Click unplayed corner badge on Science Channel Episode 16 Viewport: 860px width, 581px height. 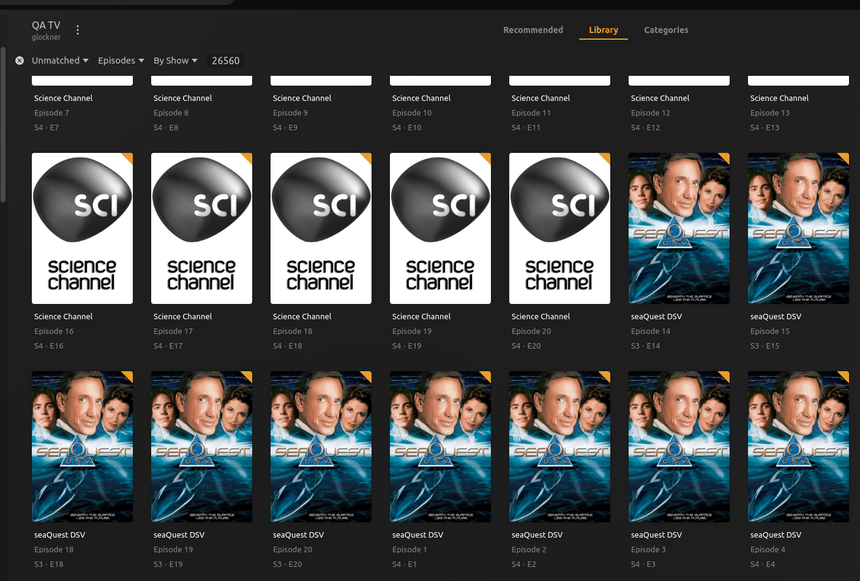click(x=128, y=157)
